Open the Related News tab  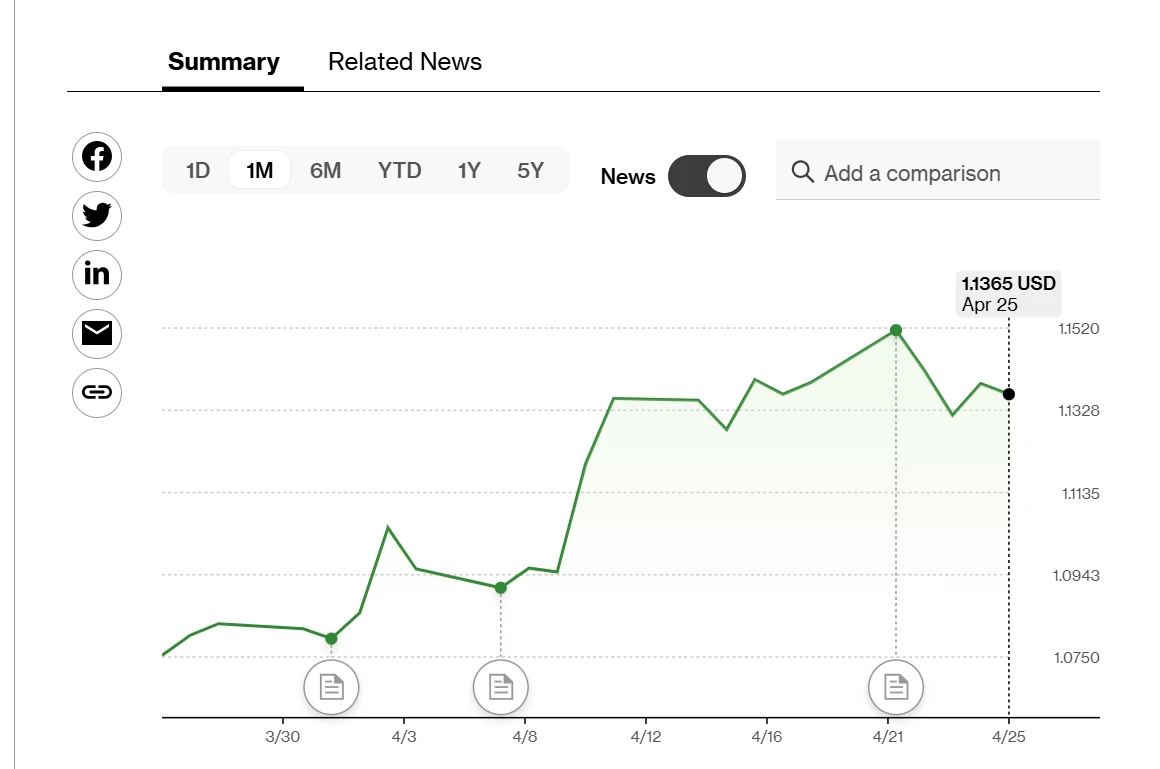point(405,61)
